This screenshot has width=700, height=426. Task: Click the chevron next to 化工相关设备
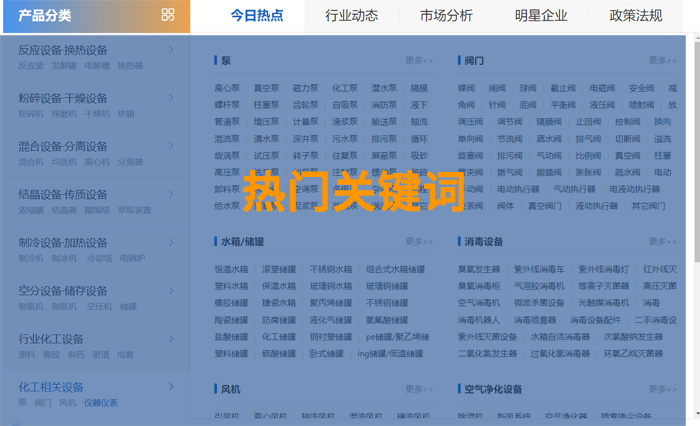click(171, 386)
